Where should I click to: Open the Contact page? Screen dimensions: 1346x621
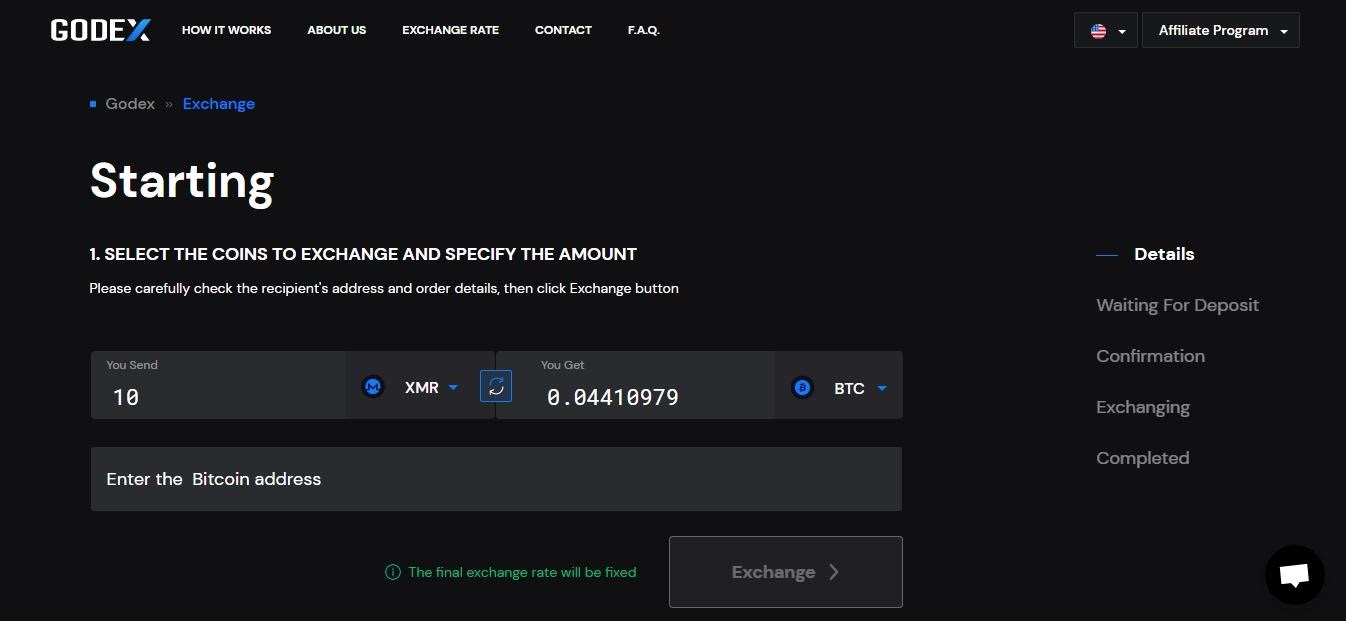563,30
